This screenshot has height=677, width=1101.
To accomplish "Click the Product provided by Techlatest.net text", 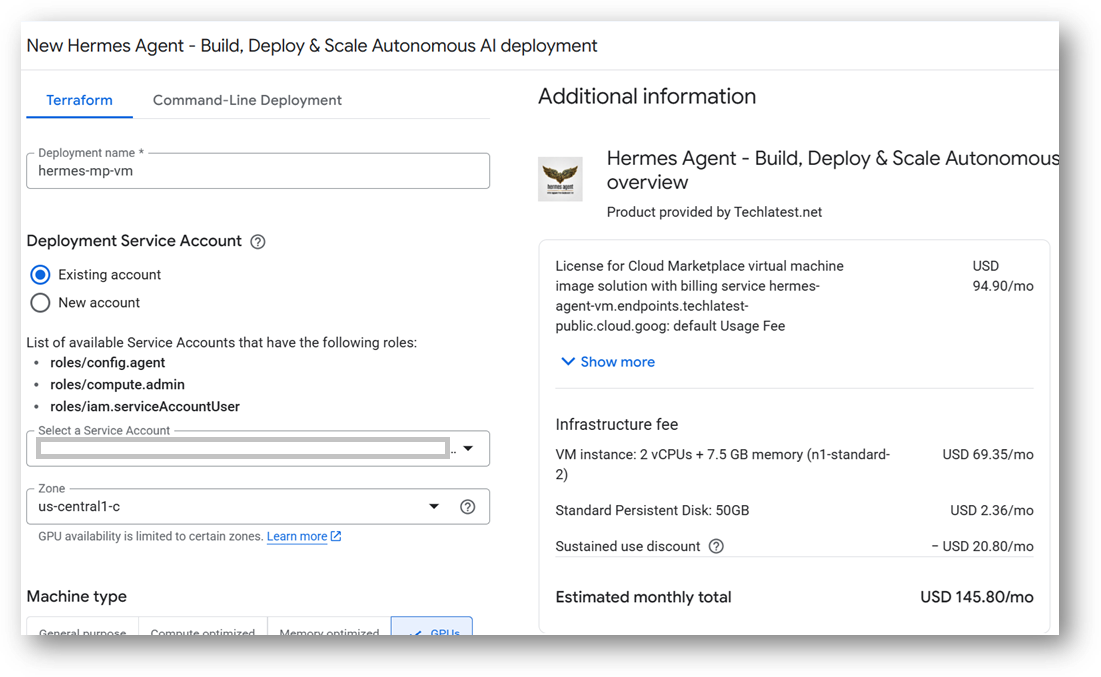I will coord(714,212).
